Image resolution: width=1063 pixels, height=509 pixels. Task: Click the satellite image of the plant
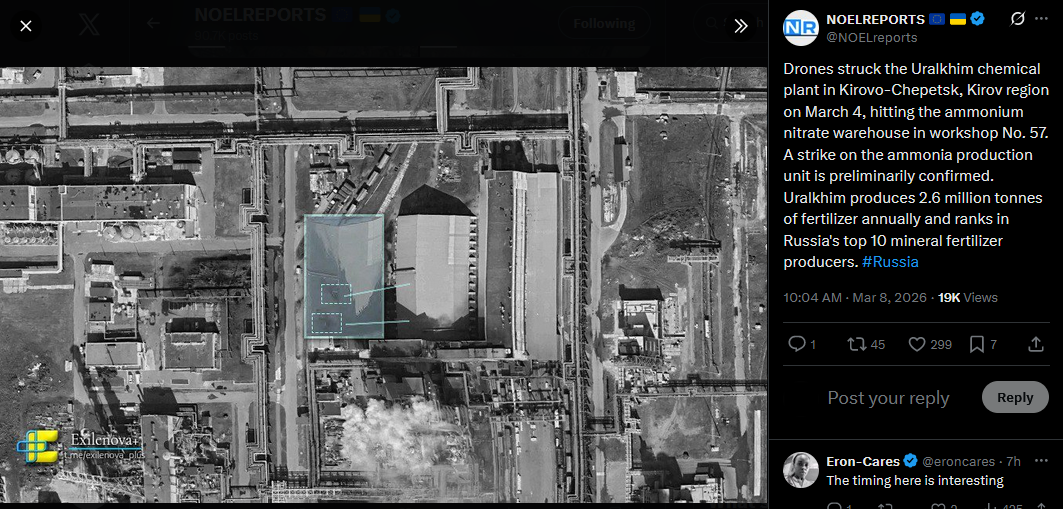384,285
